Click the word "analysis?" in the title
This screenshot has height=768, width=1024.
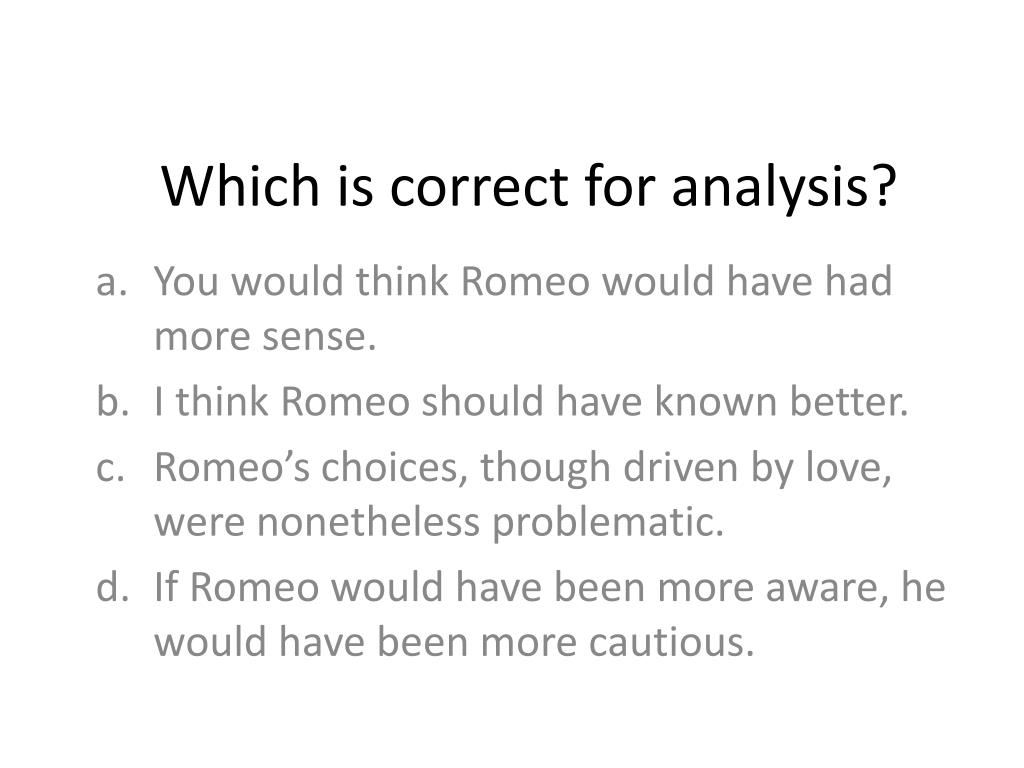784,188
